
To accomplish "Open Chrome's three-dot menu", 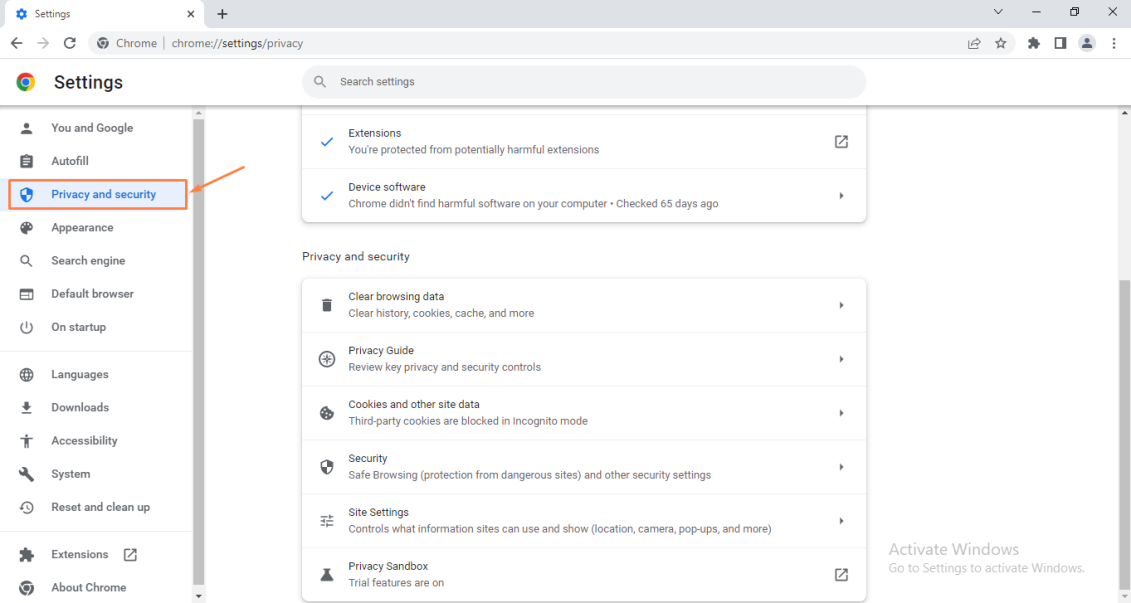I will tap(1114, 43).
